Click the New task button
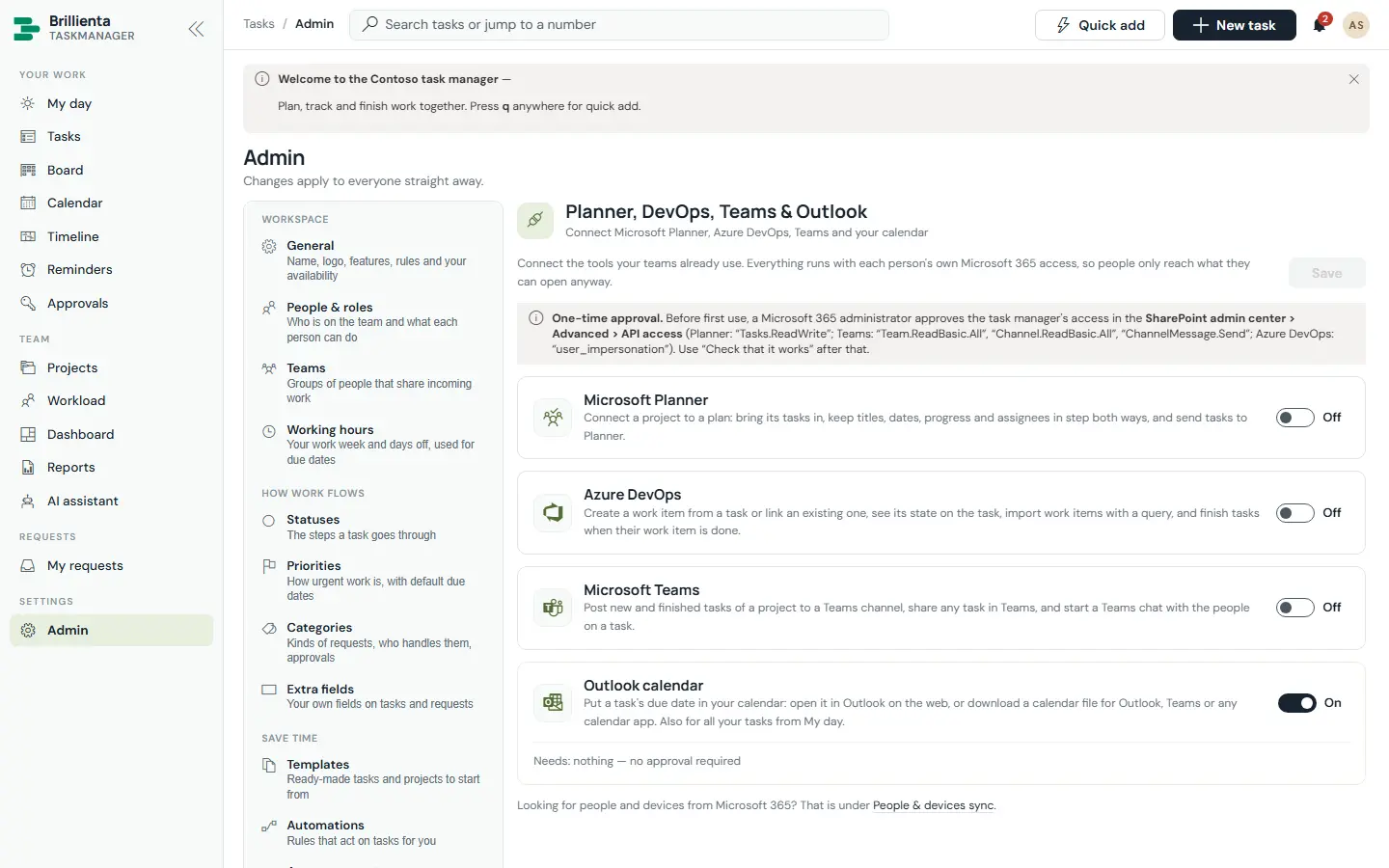1389x868 pixels. pyautogui.click(x=1234, y=25)
